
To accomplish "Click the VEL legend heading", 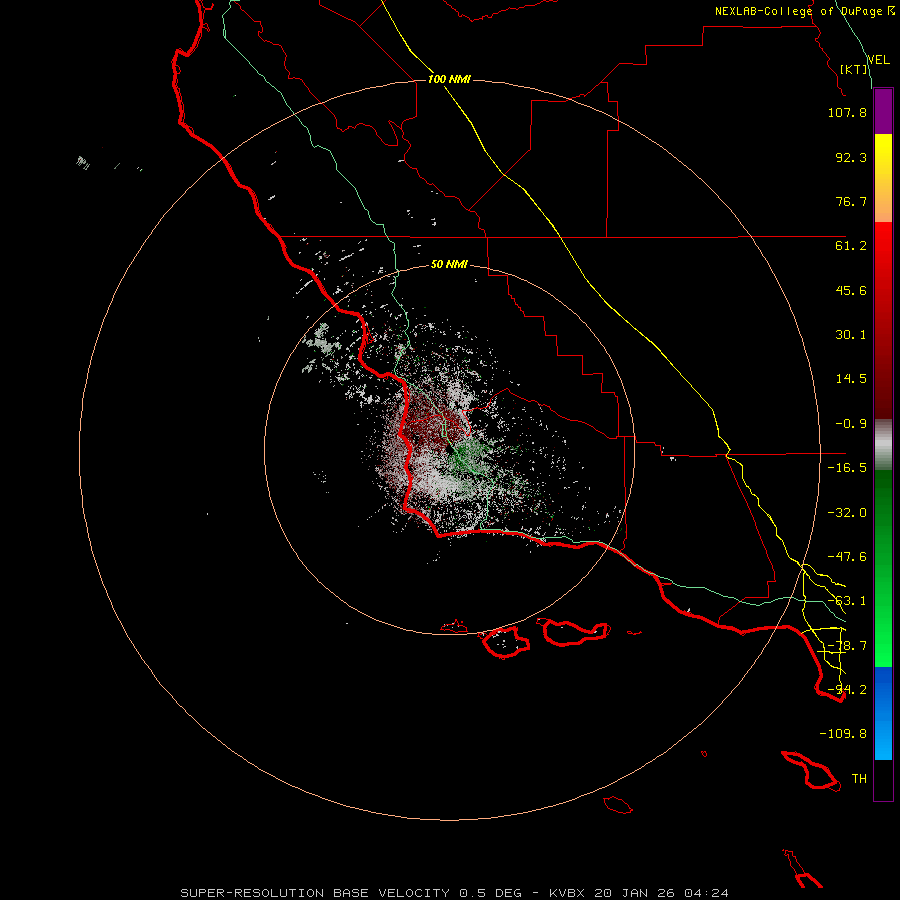I will click(878, 60).
